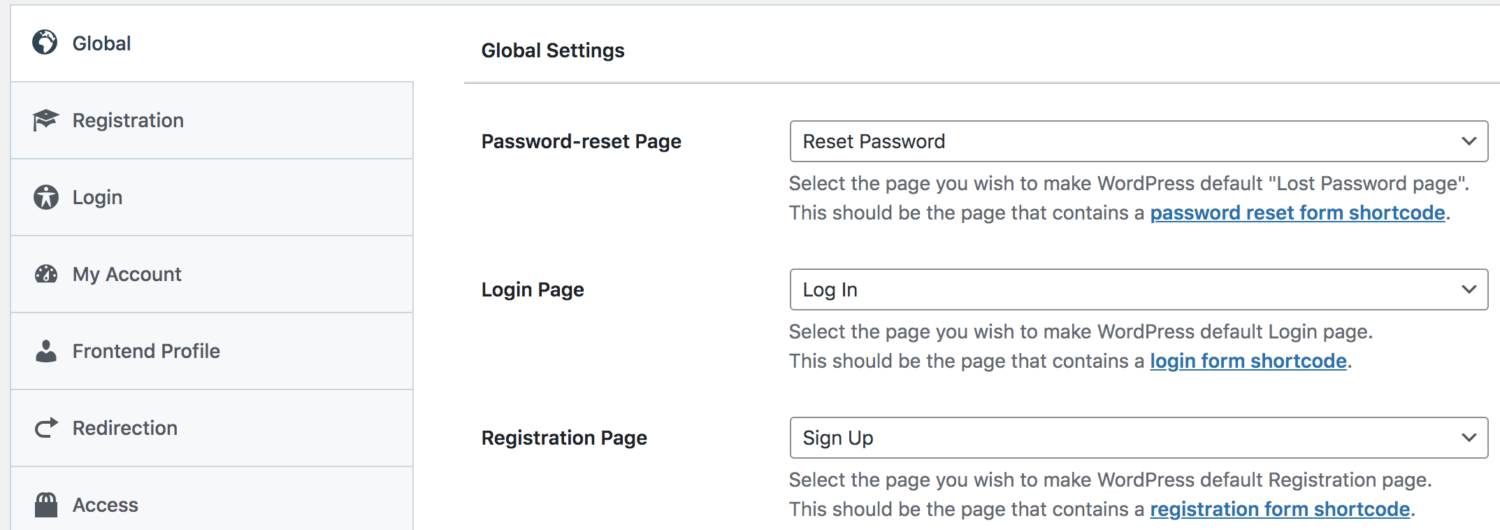Click the graduation cap Registration icon
1500x530 pixels.
point(45,121)
